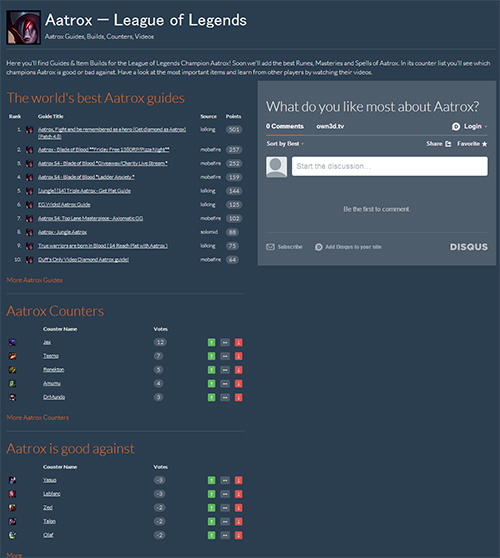Click the Jax champion icon
Screen dimensions: 500x558
pos(12,342)
